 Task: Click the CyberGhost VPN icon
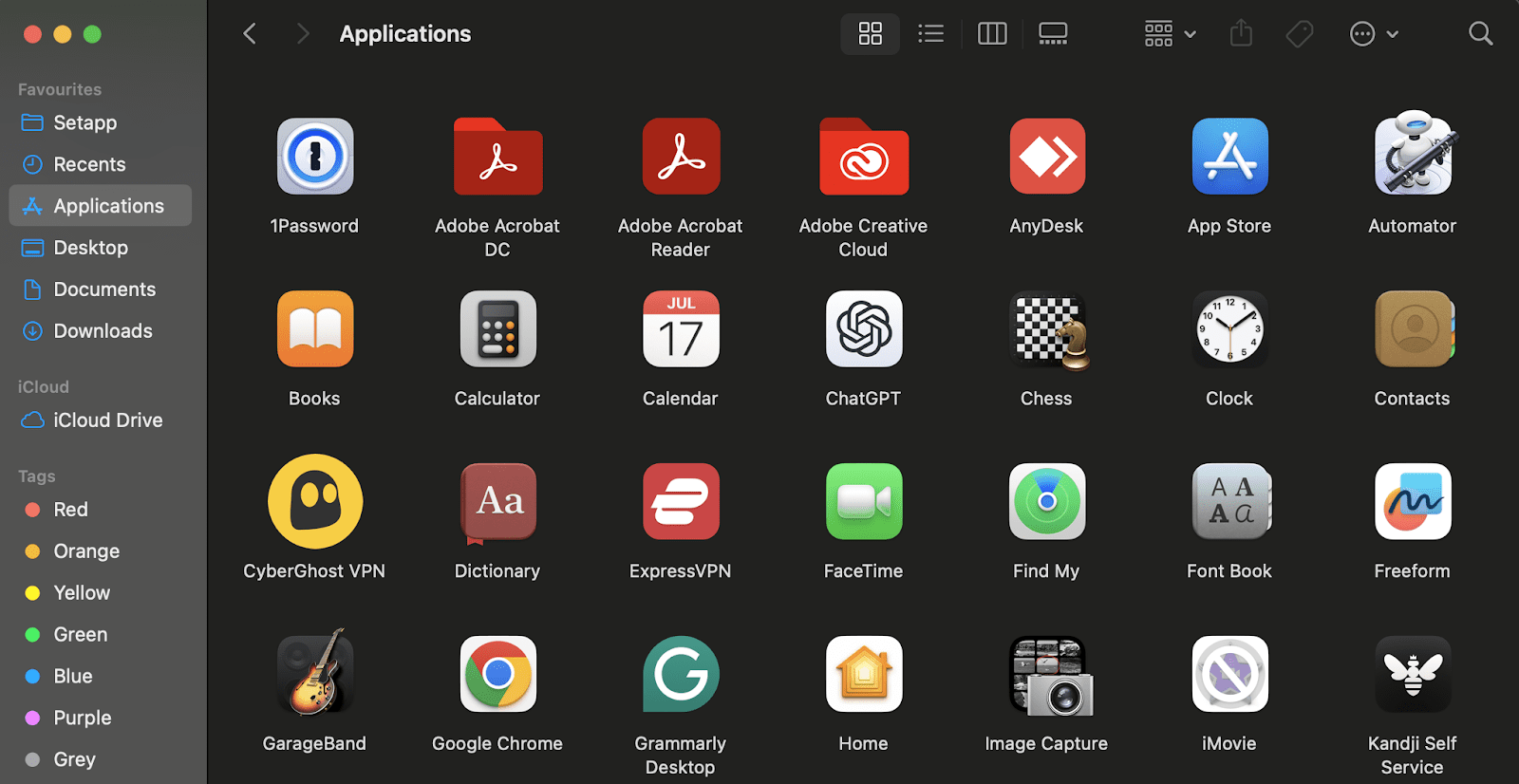coord(314,501)
